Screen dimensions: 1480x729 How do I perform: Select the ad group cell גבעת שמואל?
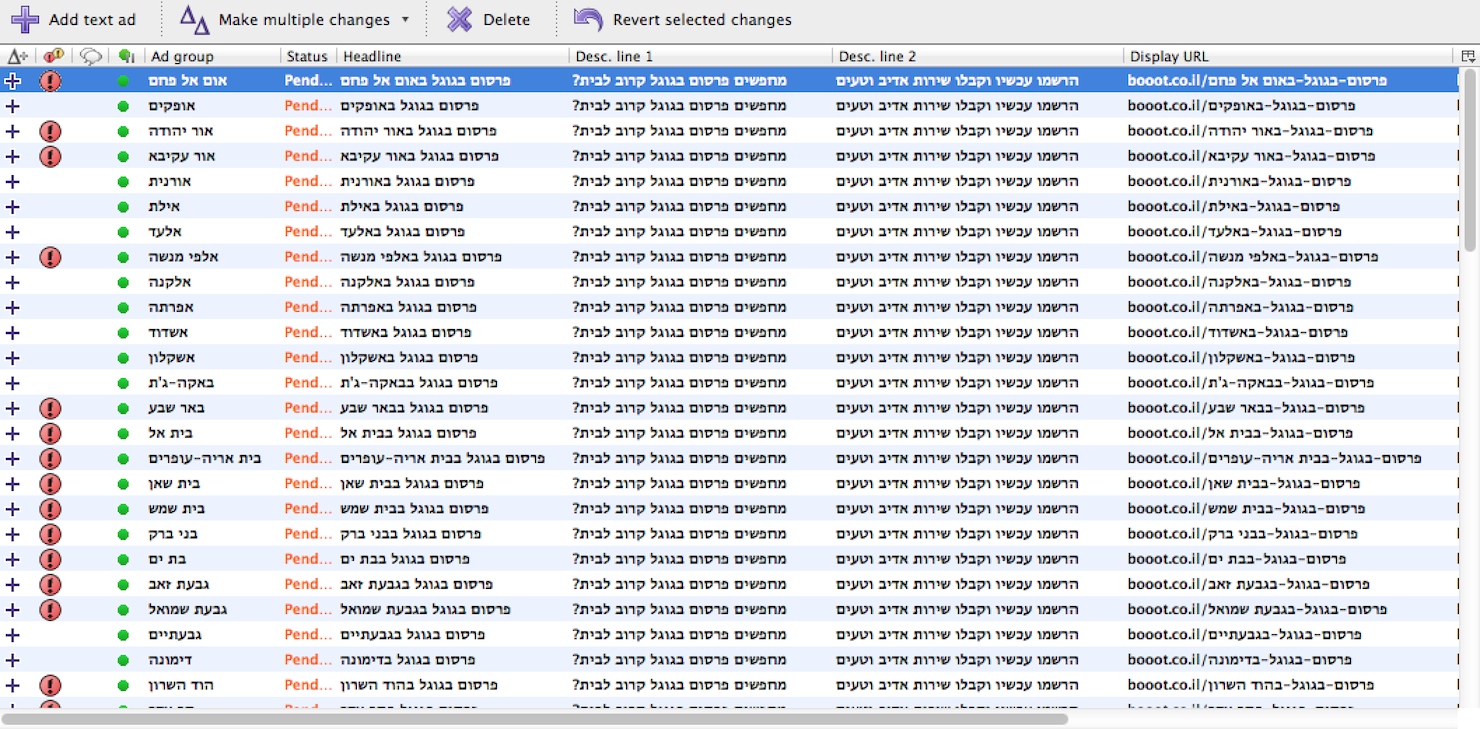[x=186, y=609]
